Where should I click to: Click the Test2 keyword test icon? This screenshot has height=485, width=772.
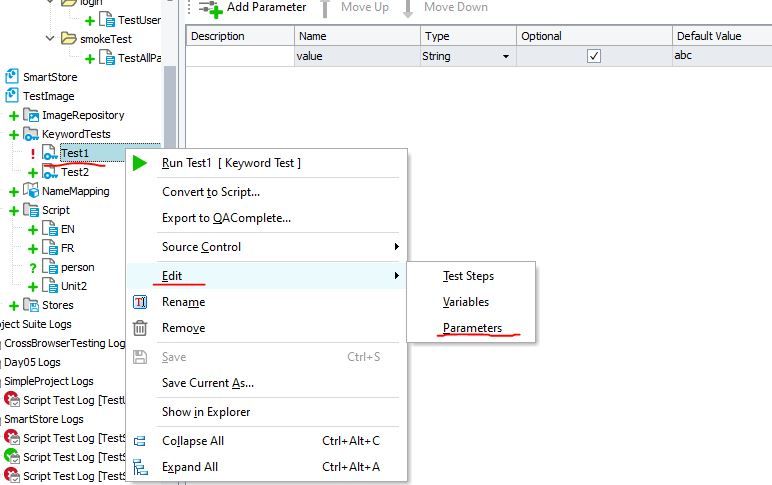tap(49, 172)
